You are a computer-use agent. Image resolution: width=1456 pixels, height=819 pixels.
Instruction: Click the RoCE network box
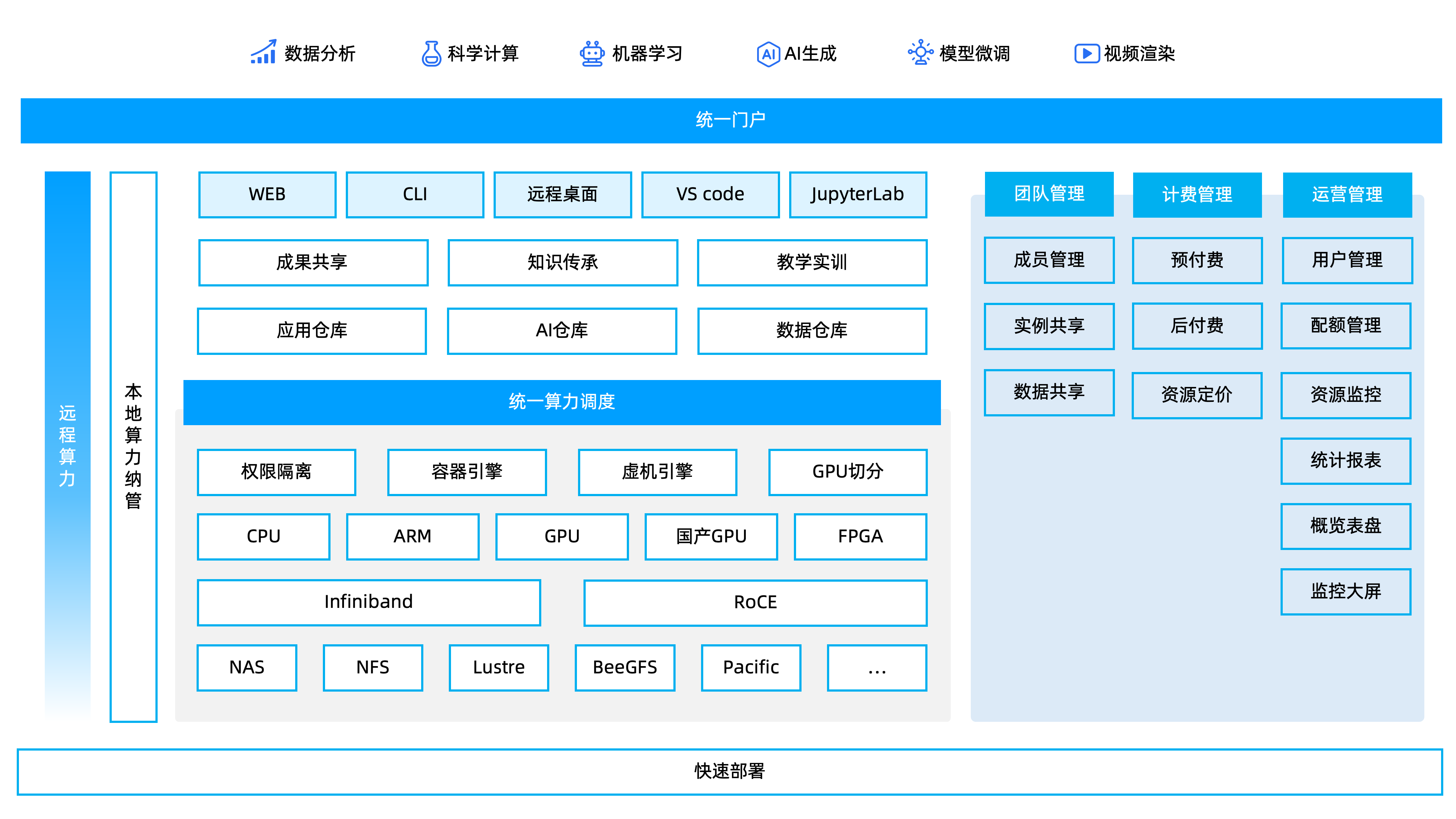point(755,602)
